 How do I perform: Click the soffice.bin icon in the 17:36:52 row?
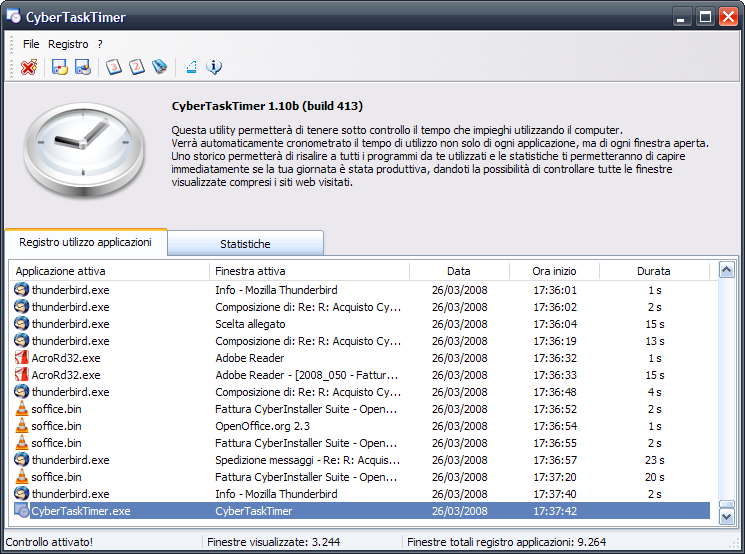pos(21,409)
